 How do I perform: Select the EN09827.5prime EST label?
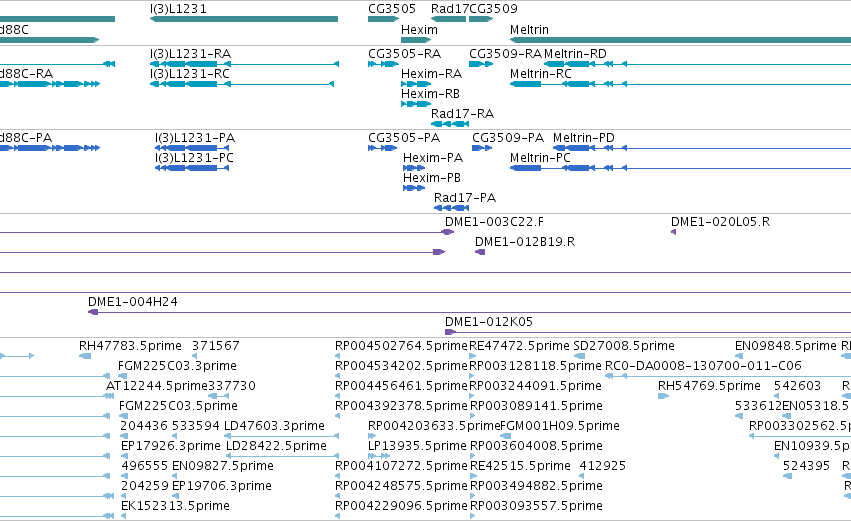coord(223,466)
